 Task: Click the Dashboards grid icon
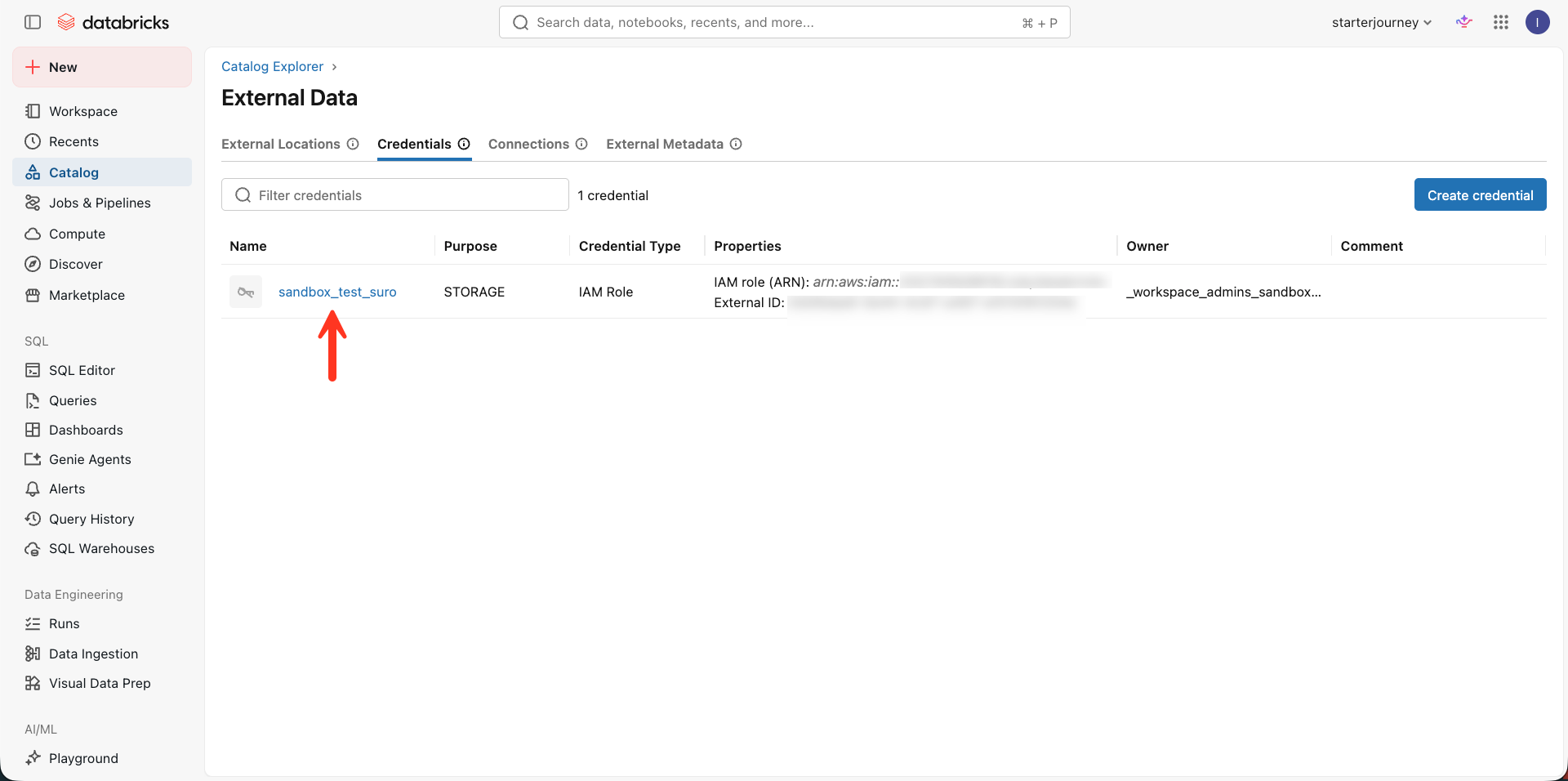(x=33, y=430)
